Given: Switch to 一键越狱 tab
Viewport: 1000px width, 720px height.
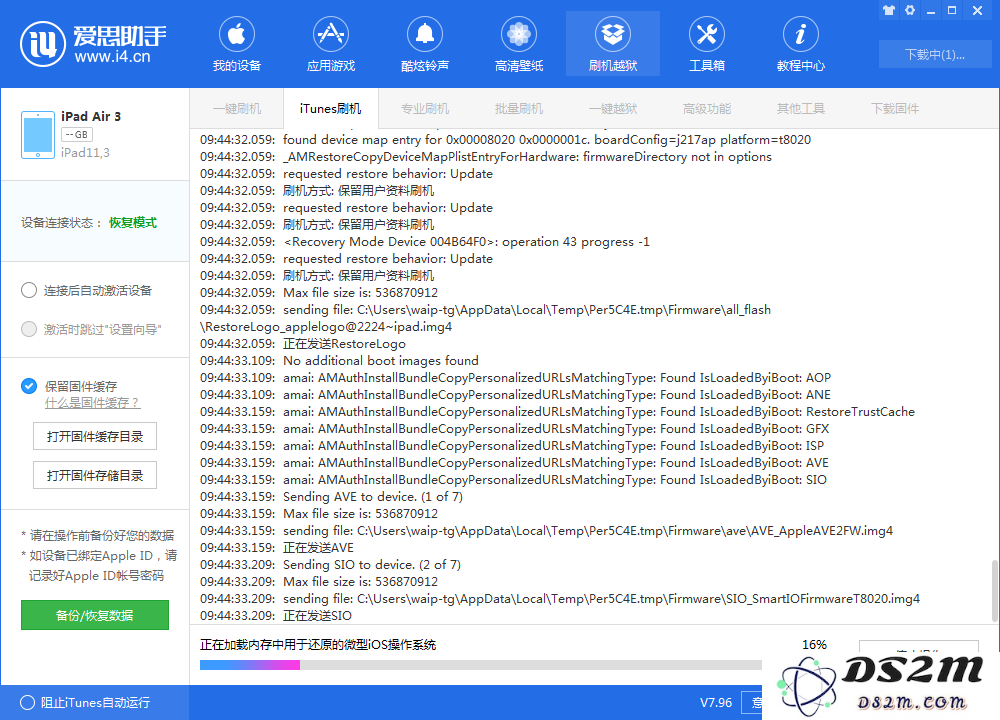Looking at the screenshot, I should [613, 108].
